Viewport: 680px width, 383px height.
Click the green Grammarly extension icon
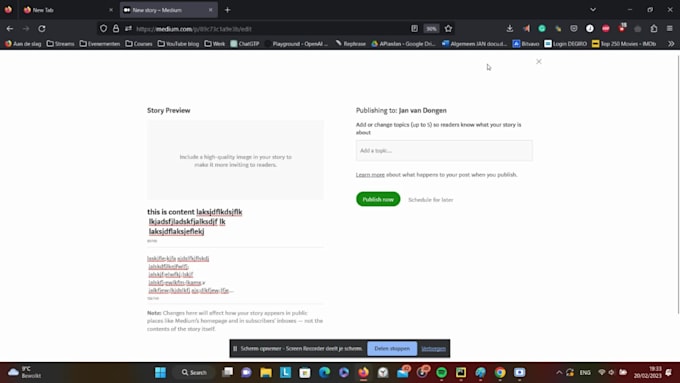[542, 29]
